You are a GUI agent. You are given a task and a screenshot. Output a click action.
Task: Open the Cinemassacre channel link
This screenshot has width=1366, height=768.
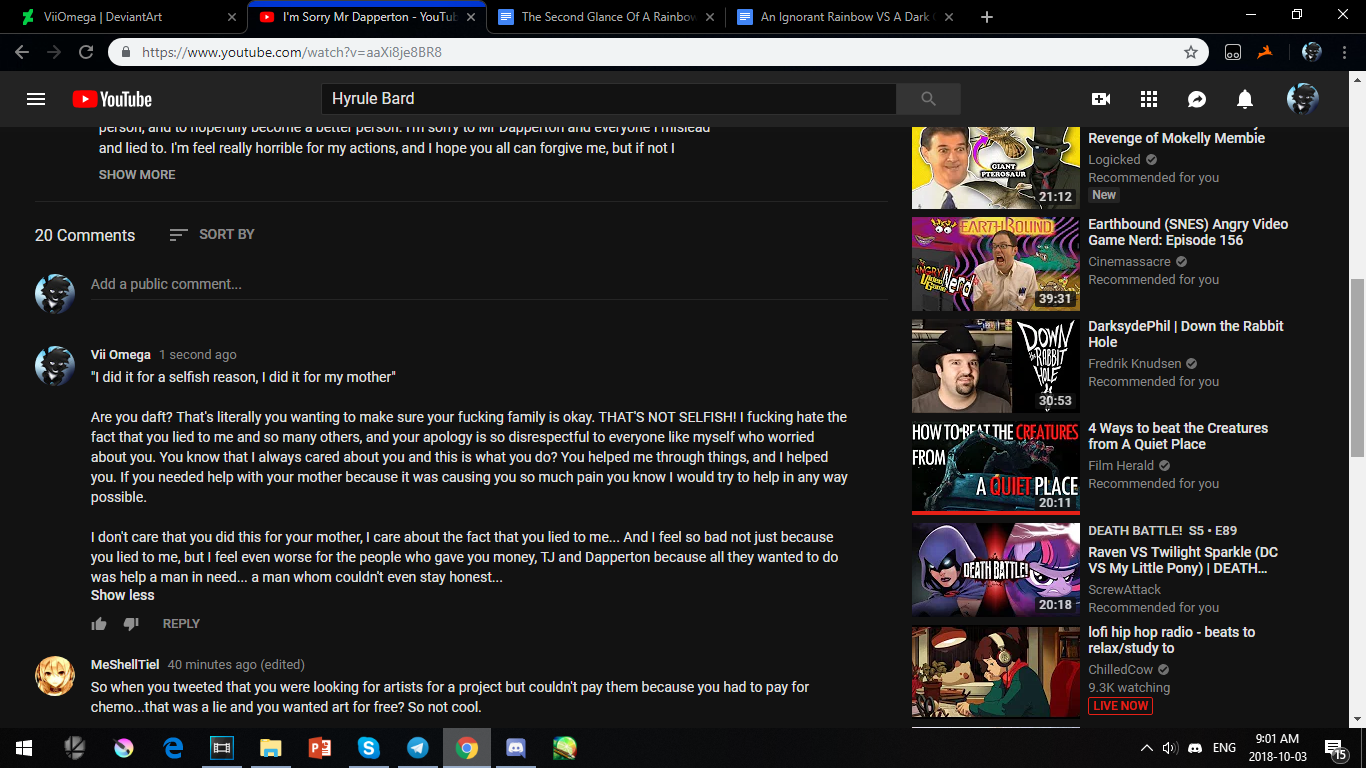[x=1129, y=262]
